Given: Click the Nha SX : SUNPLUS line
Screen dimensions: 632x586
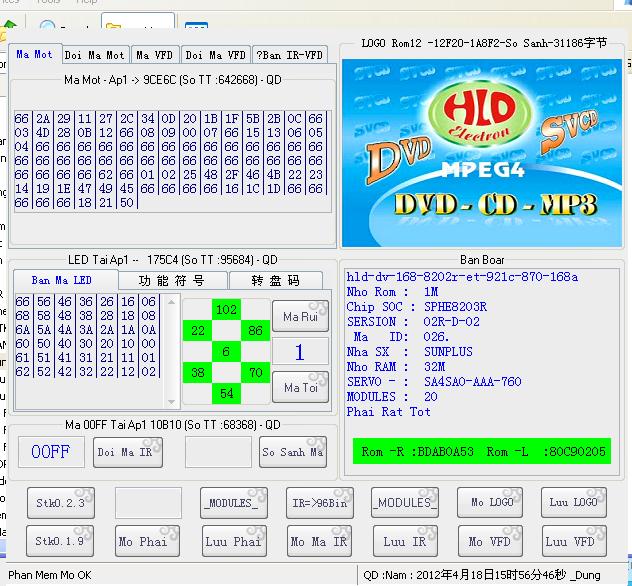Looking at the screenshot, I should [x=410, y=352].
